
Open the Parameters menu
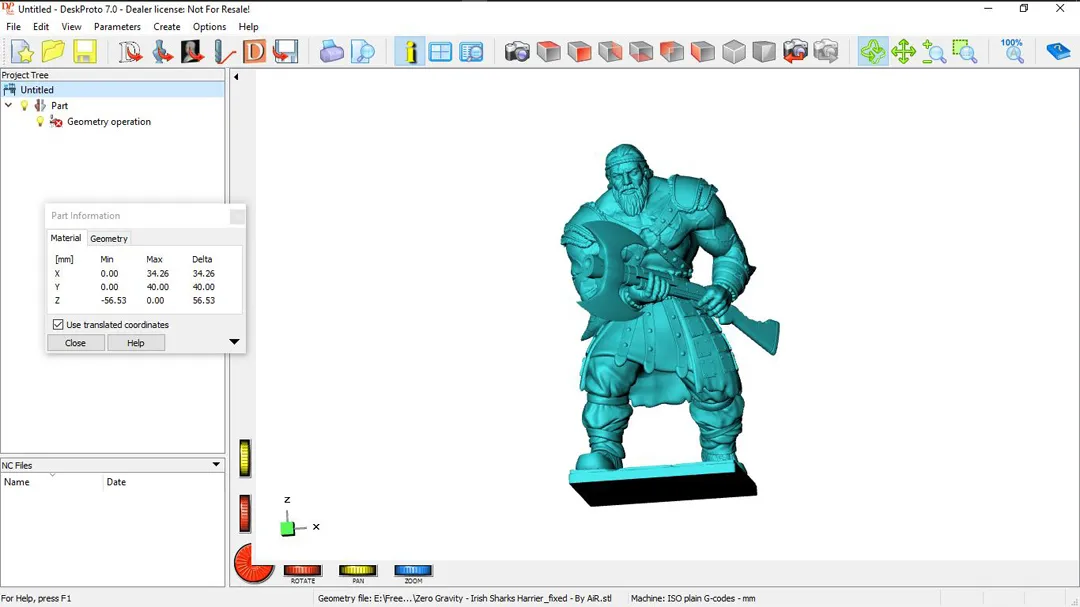click(117, 27)
